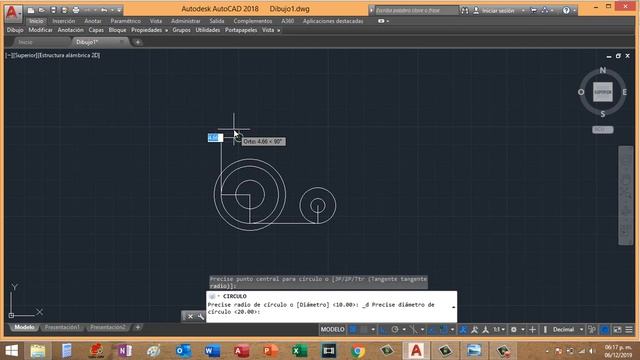The image size is (640, 360).
Task: Click the search binoculars icon
Action: click(464, 11)
